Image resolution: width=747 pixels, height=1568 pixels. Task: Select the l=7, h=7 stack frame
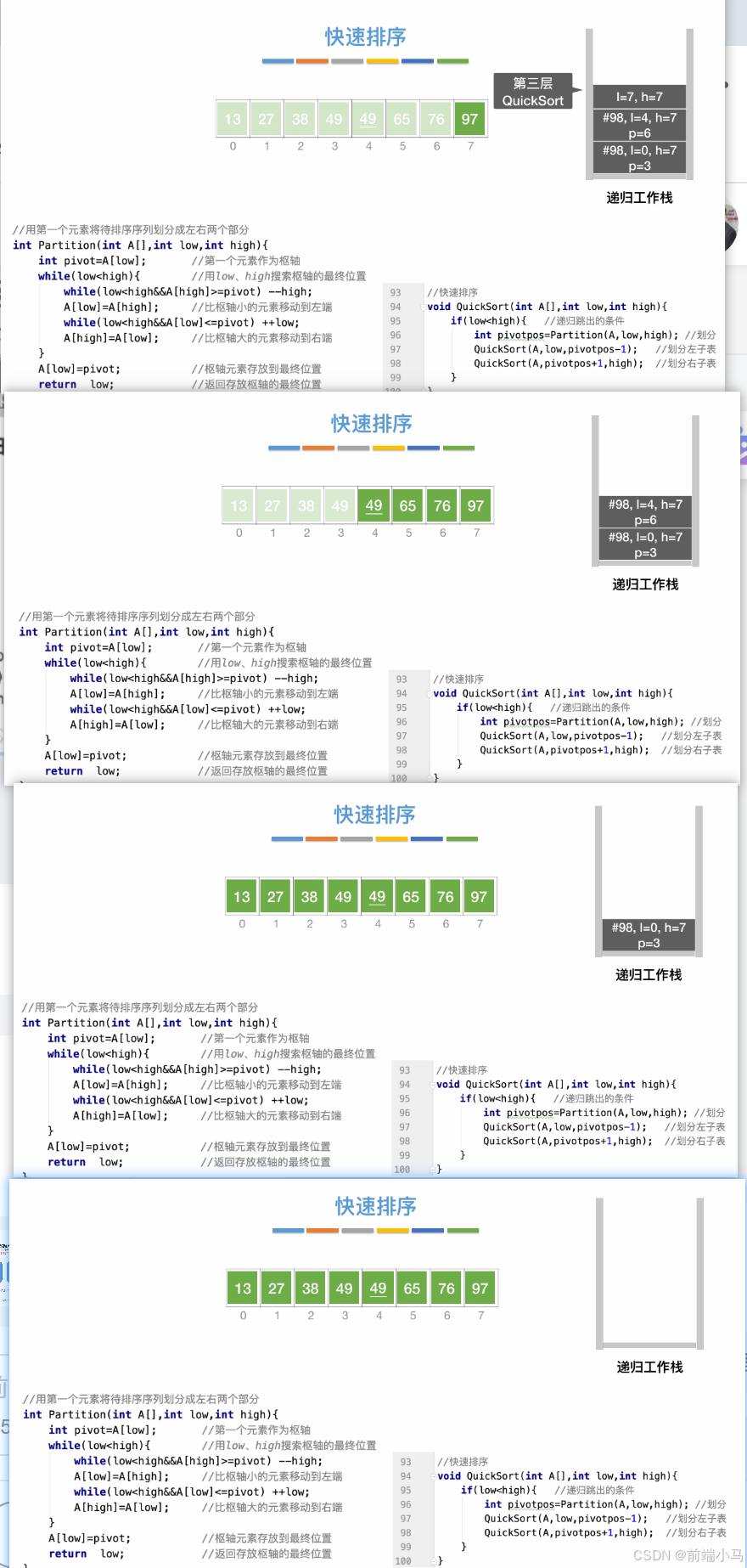coord(639,97)
